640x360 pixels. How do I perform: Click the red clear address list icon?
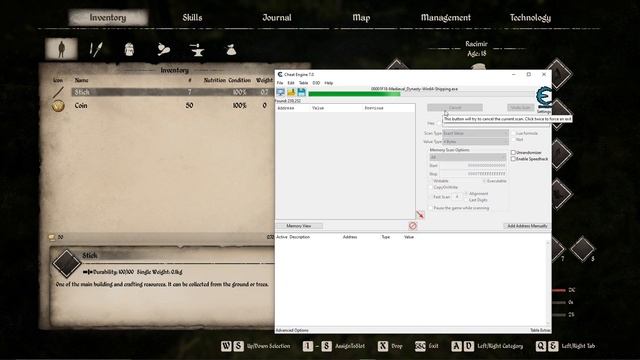coord(413,226)
